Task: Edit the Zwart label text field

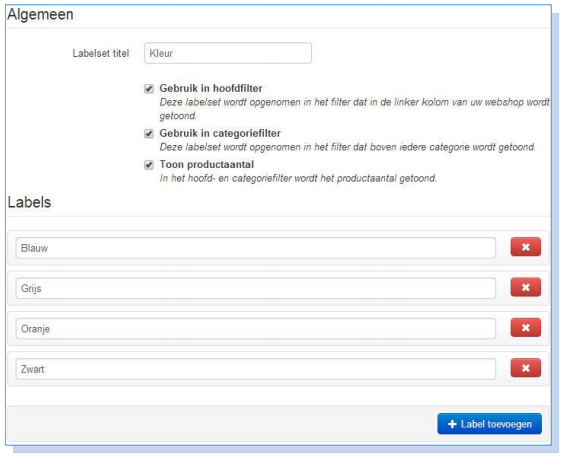Action: point(255,369)
